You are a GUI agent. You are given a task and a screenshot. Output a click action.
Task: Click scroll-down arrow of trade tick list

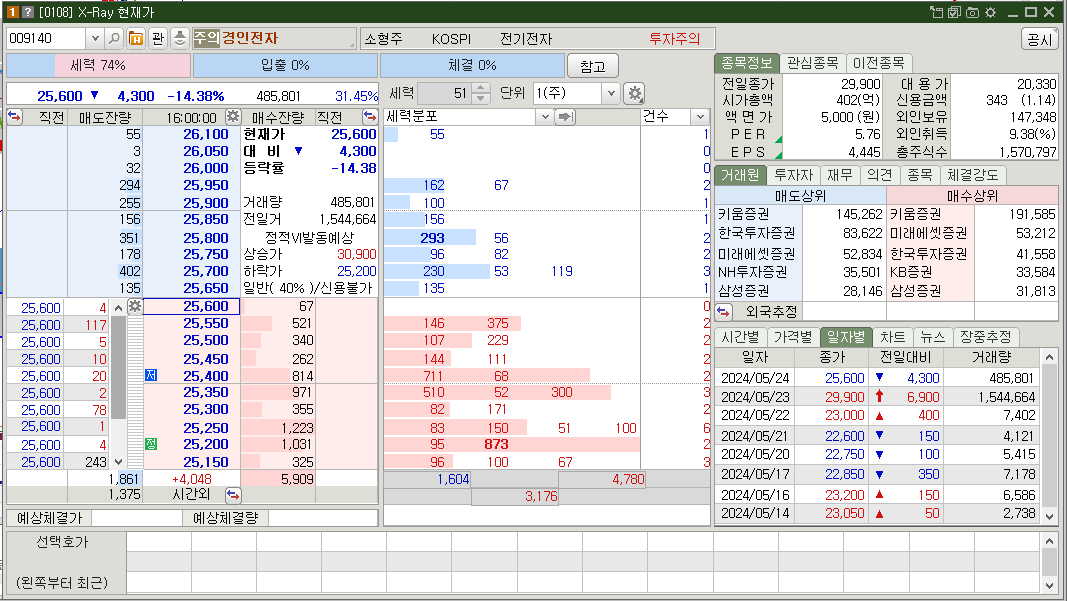118,461
